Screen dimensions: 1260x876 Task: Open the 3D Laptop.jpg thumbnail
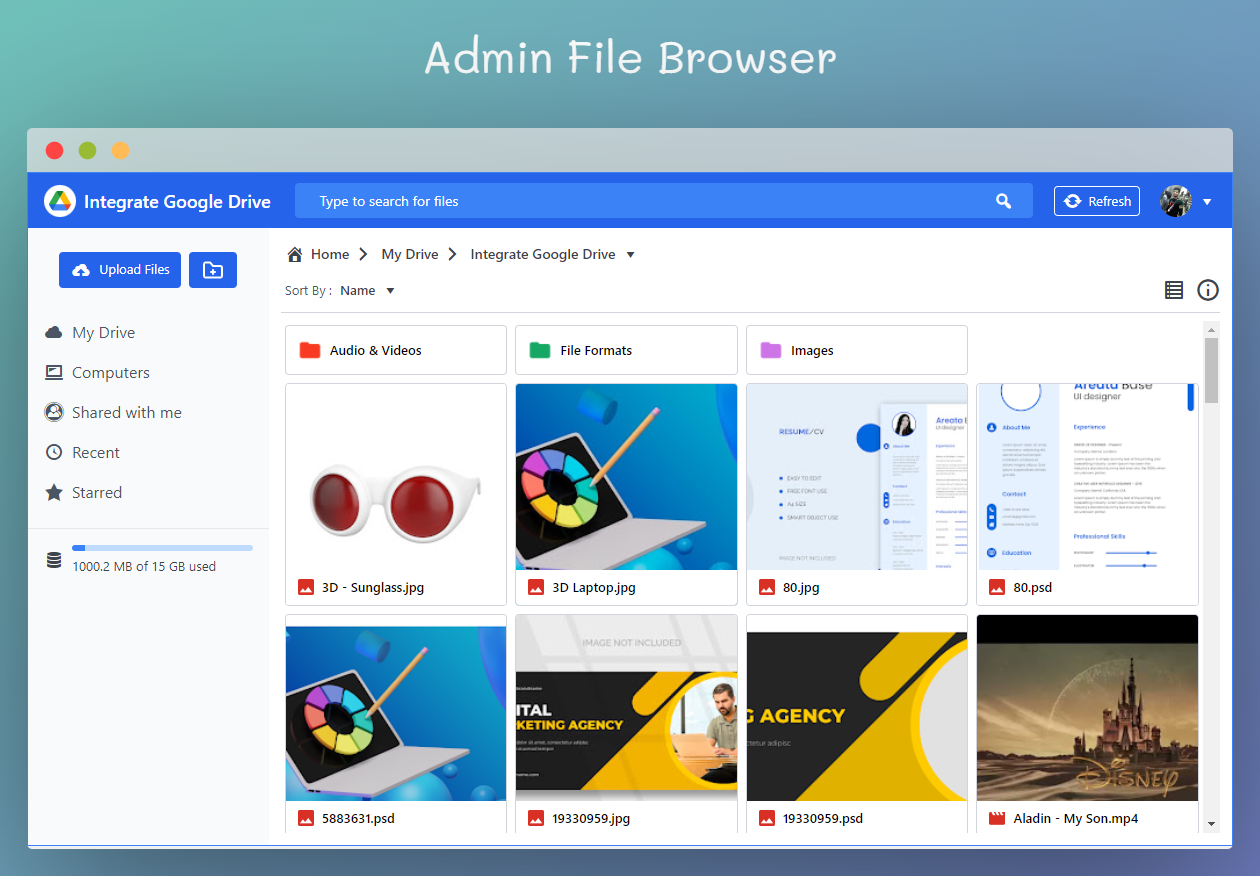coord(626,477)
